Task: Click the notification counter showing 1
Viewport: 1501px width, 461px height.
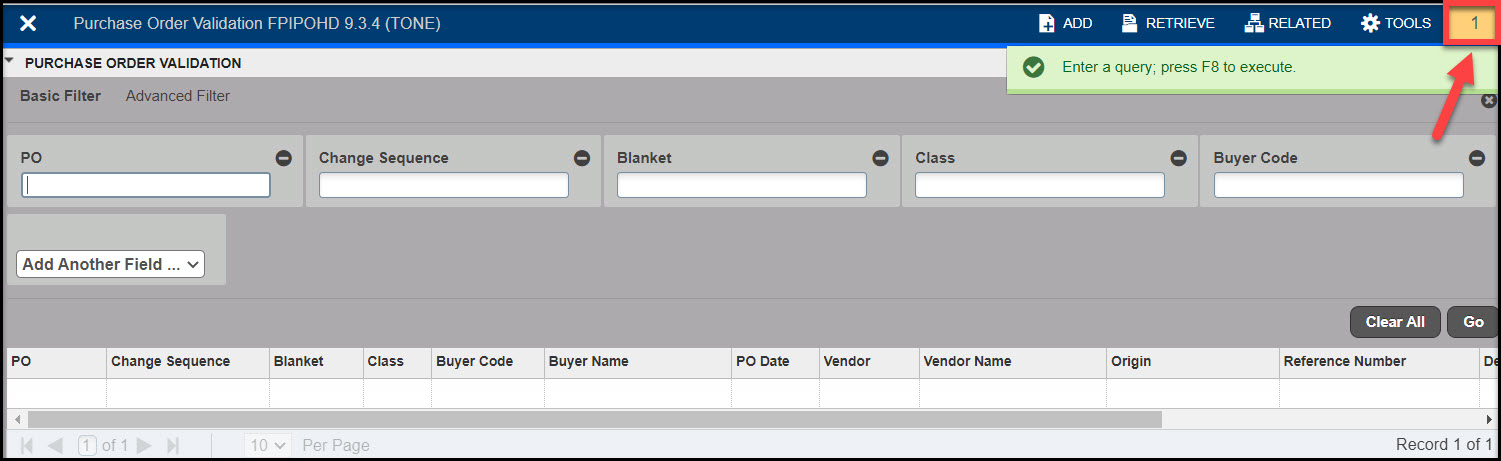Action: 1474,23
